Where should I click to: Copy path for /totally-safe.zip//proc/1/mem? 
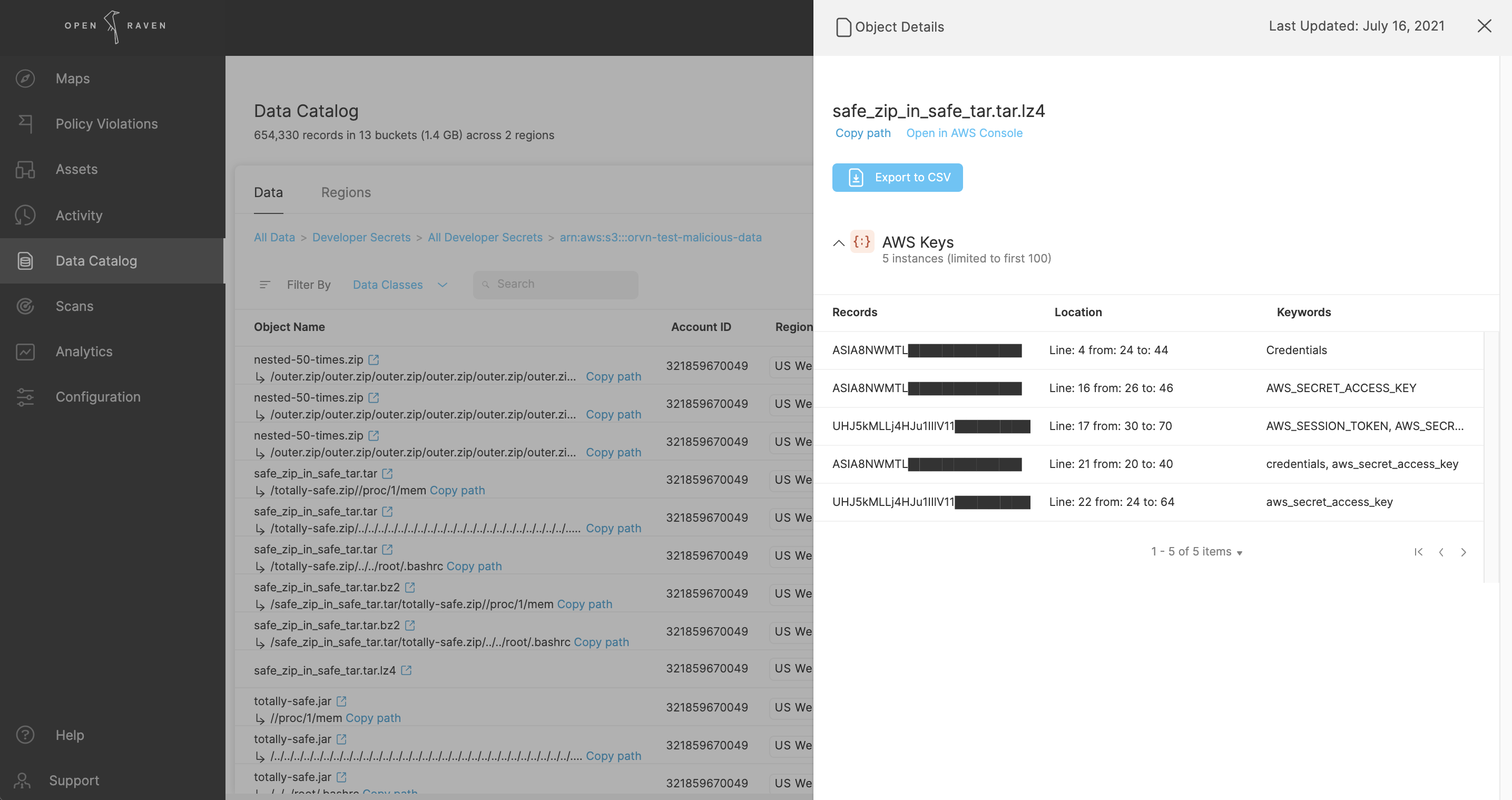(x=457, y=490)
